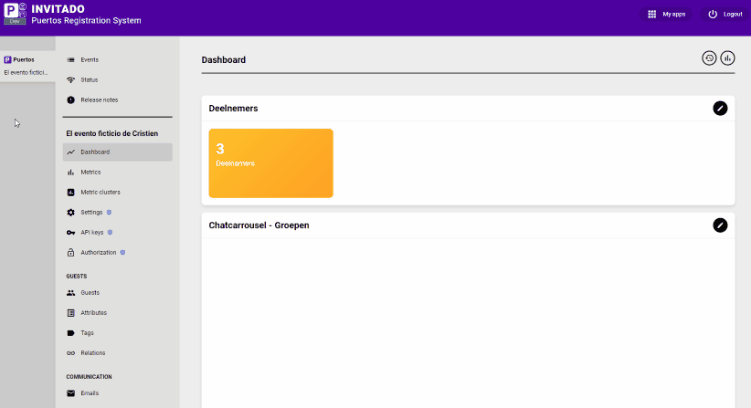Click the COMMUNICATION section label

click(x=89, y=377)
